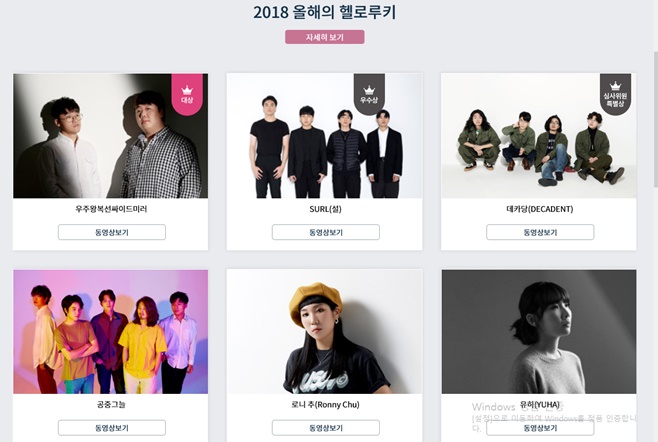Click the SURL(설) artist name
The height and width of the screenshot is (442, 658).
(325, 209)
